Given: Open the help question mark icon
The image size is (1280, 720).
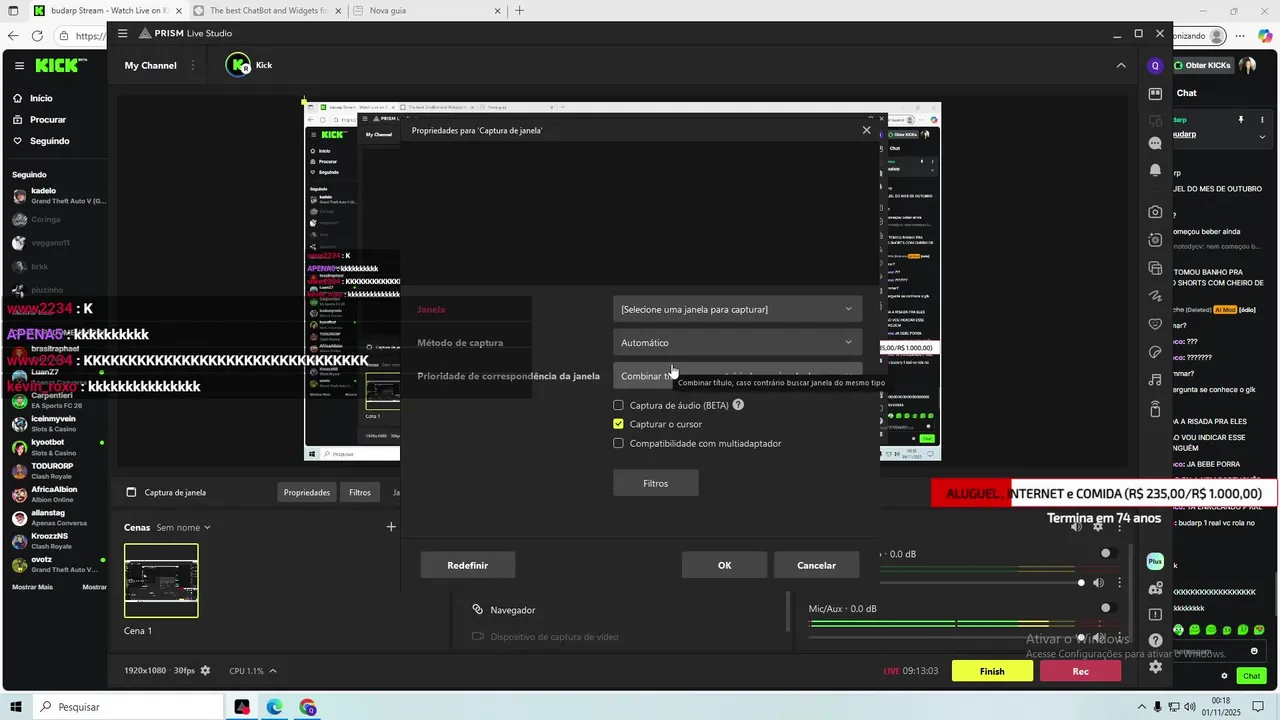Looking at the screenshot, I should (1155, 640).
